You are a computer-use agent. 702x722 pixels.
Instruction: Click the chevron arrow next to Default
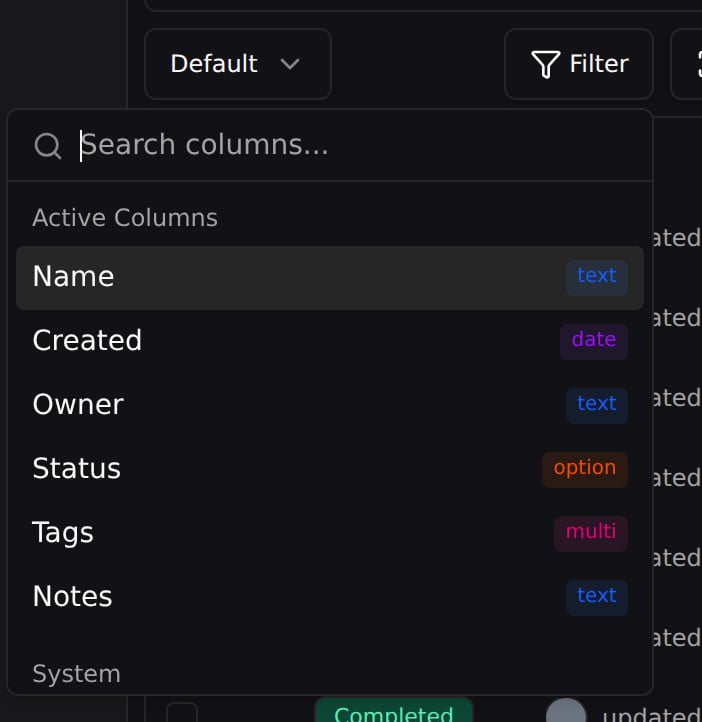point(290,64)
